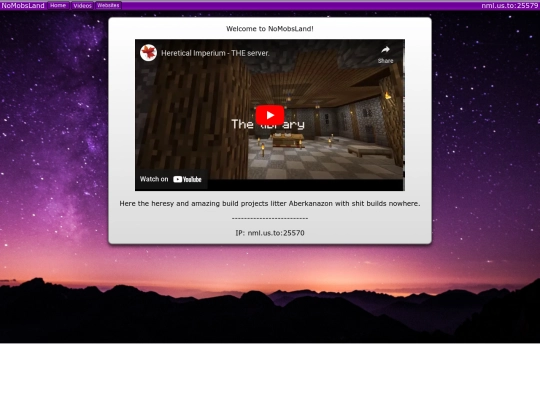Viewport: 540px width, 405px height.
Task: Click the NoMobsLand site title
Action: (x=23, y=6)
